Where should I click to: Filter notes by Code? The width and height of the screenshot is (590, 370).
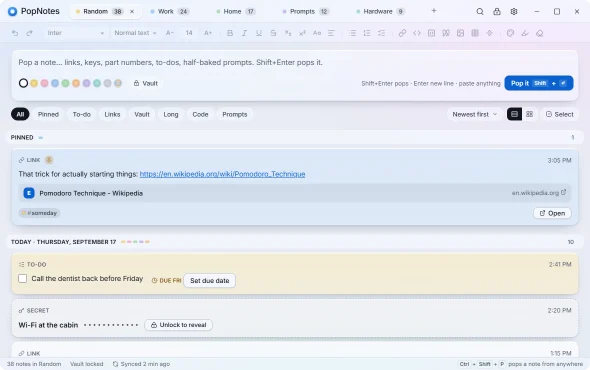point(200,114)
